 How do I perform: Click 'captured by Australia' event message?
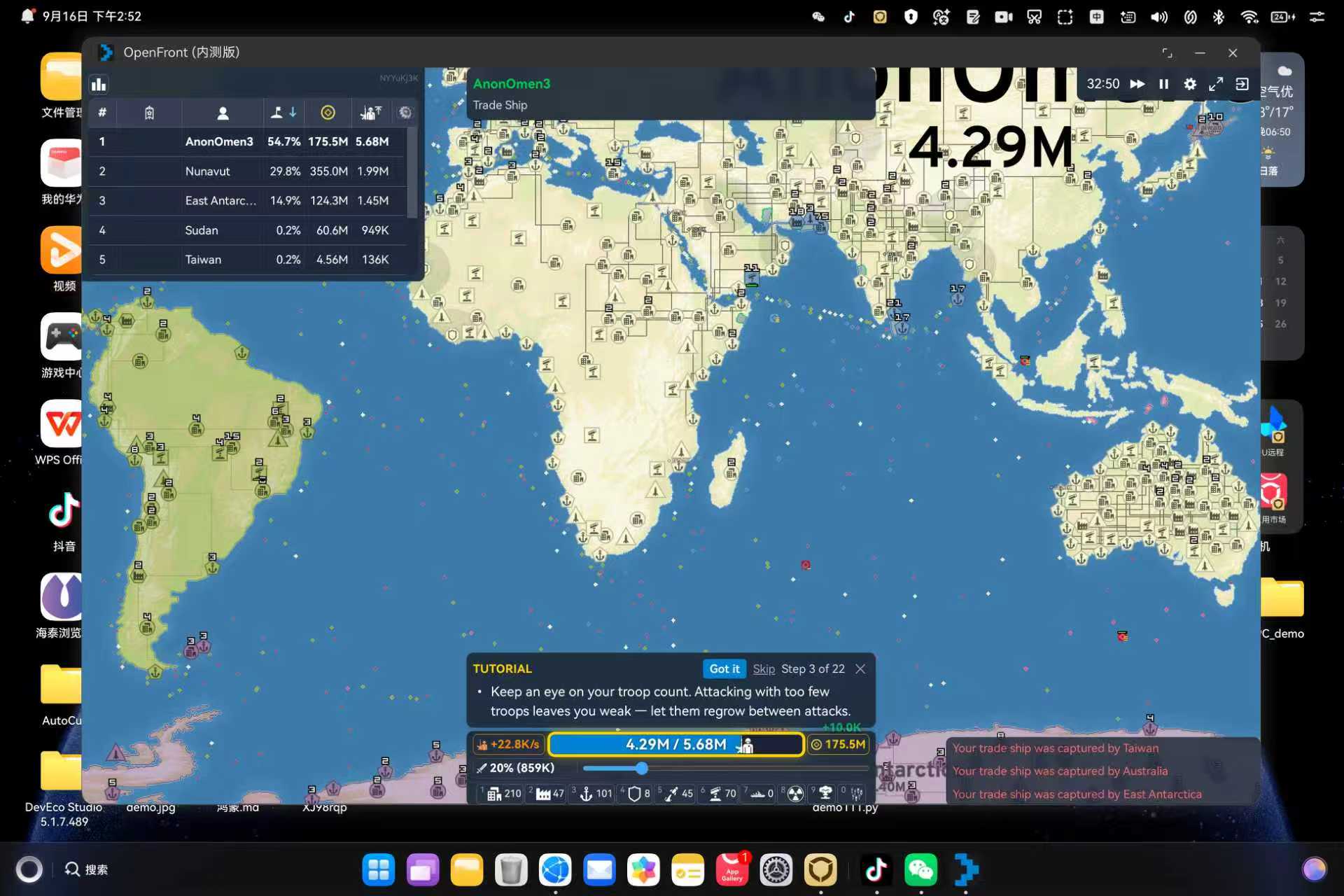1060,771
